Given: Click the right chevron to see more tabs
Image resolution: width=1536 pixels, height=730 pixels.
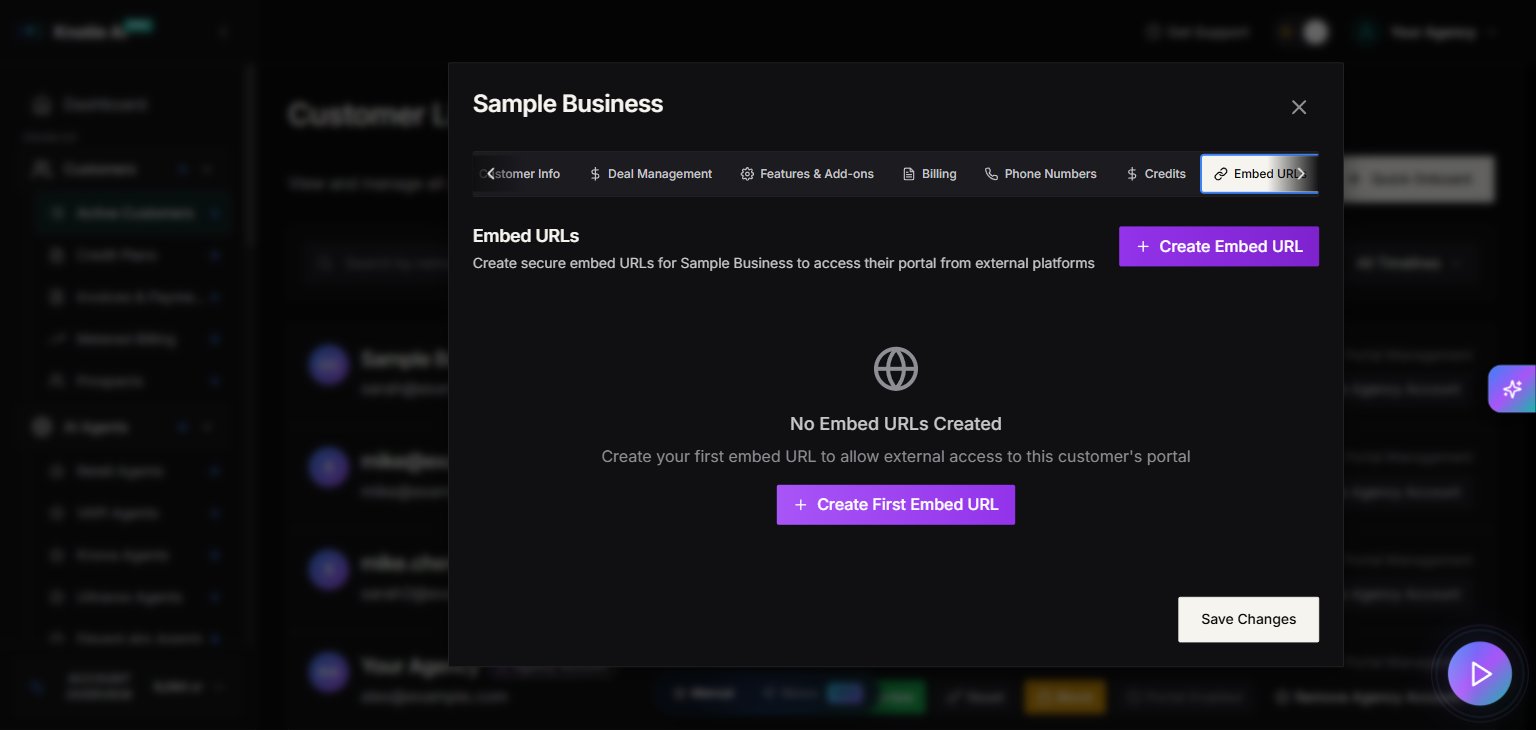Looking at the screenshot, I should [x=1301, y=173].
